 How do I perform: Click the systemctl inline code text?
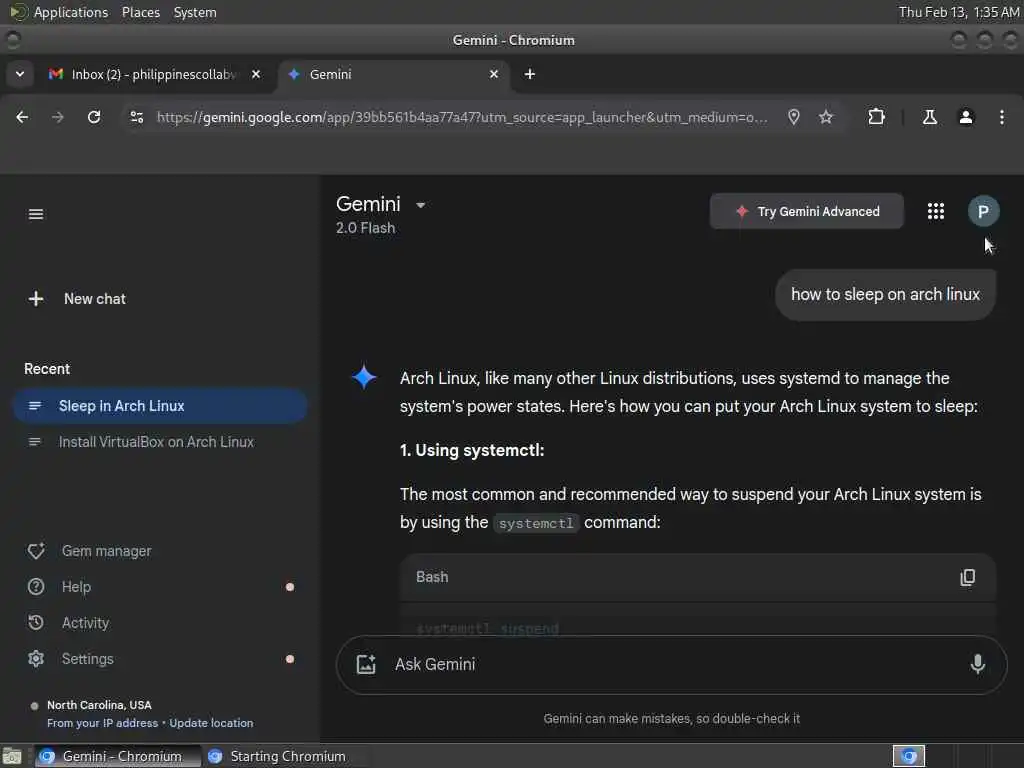point(536,523)
